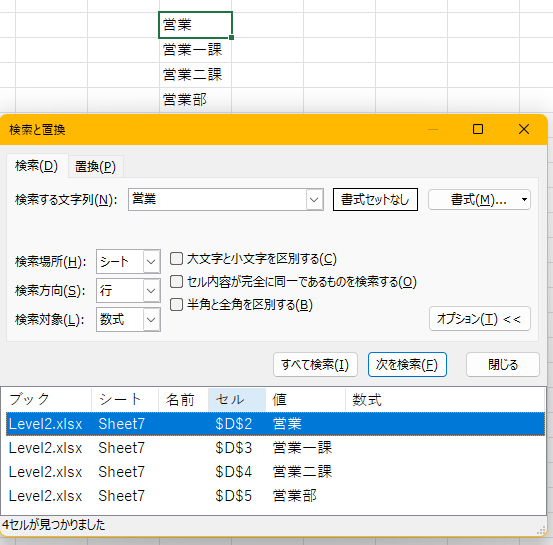553x545 pixels.
Task: Maximize the 検索と置換 dialog
Action: [478, 129]
